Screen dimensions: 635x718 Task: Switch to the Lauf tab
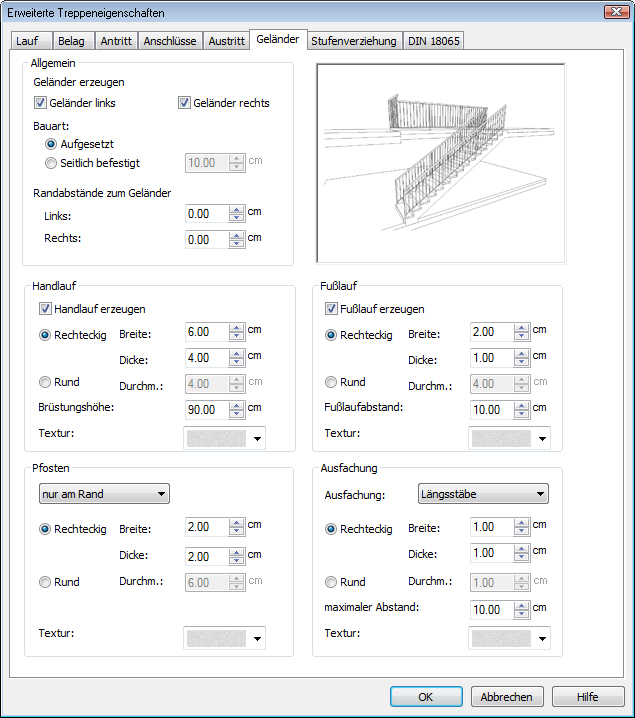[31, 41]
